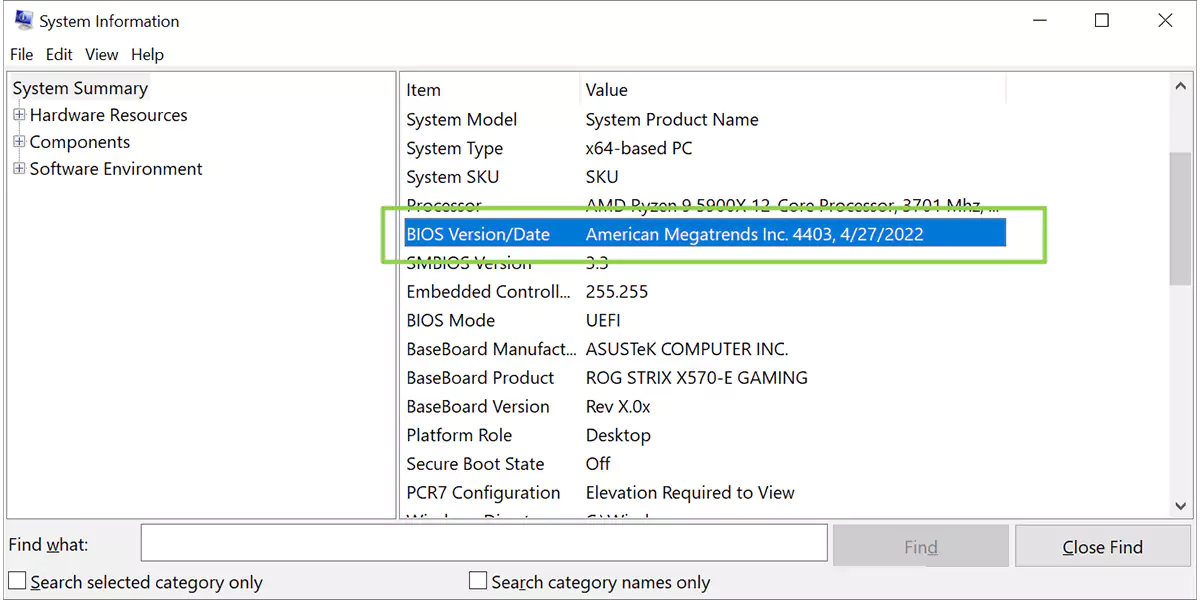This screenshot has height=600, width=1200.
Task: Expand the Hardware Resources node
Action: 19,115
